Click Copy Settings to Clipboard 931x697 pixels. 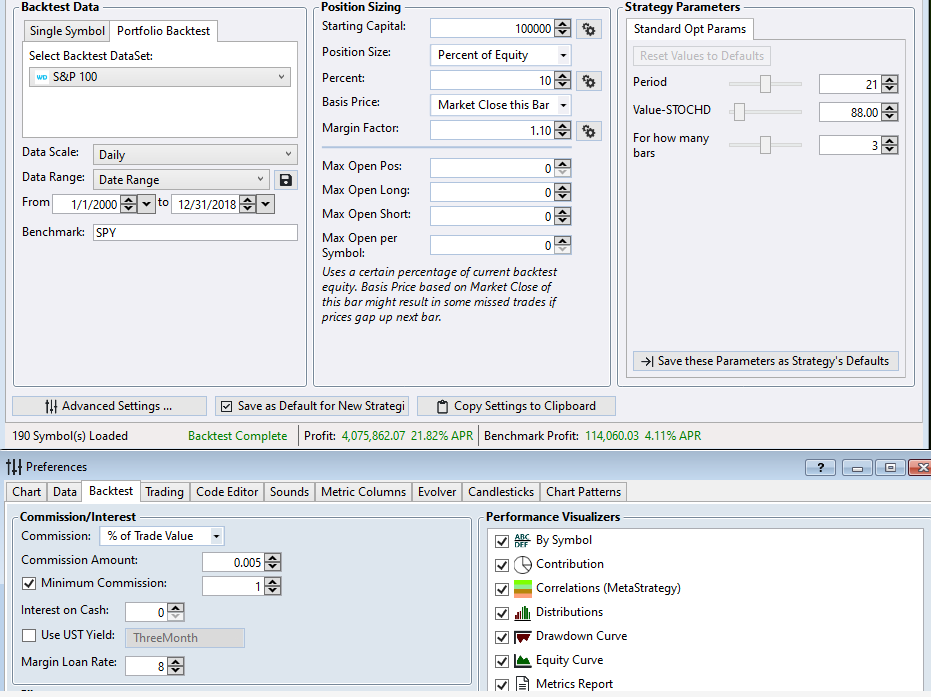[x=515, y=406]
